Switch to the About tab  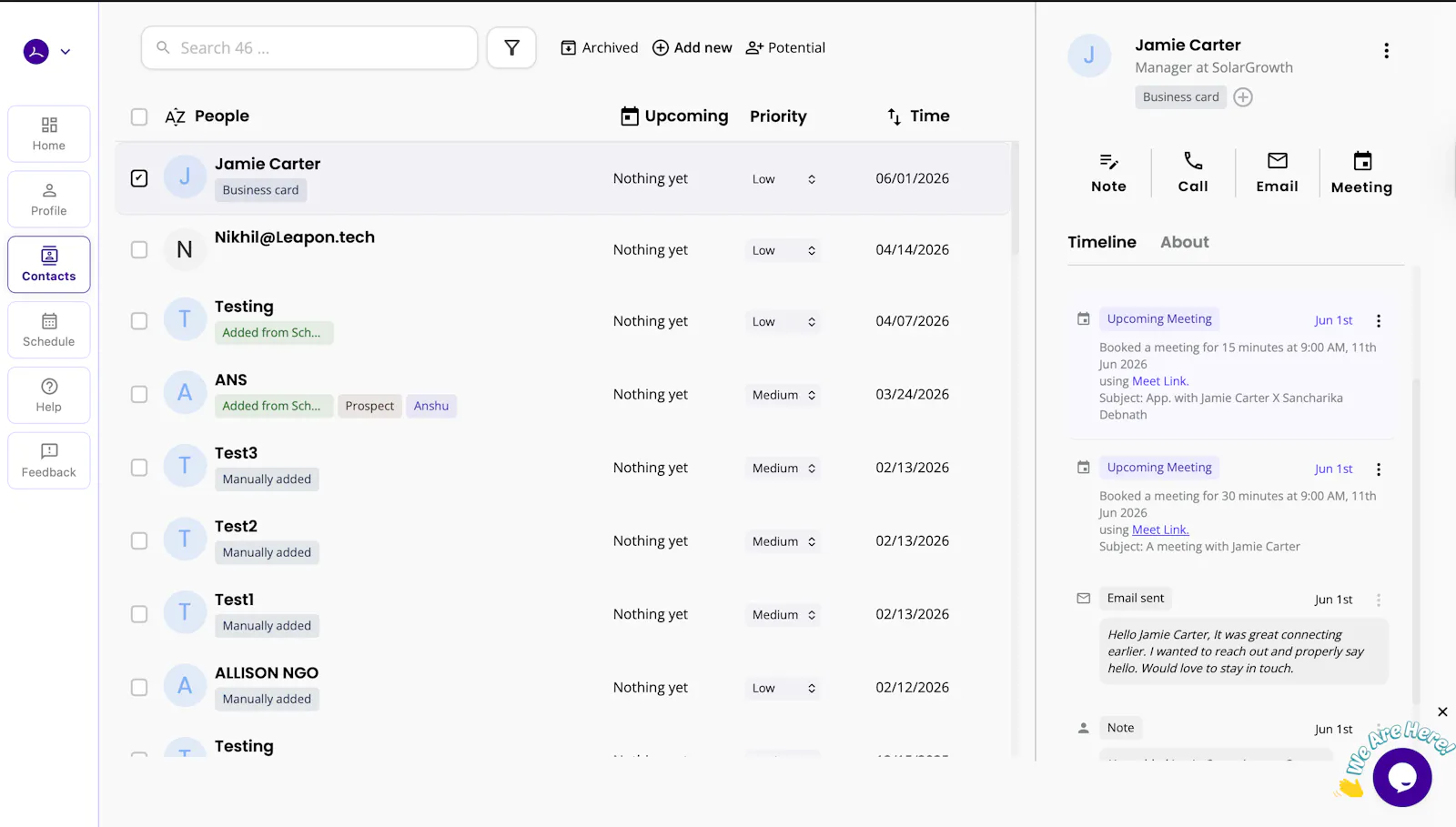pos(1185,242)
